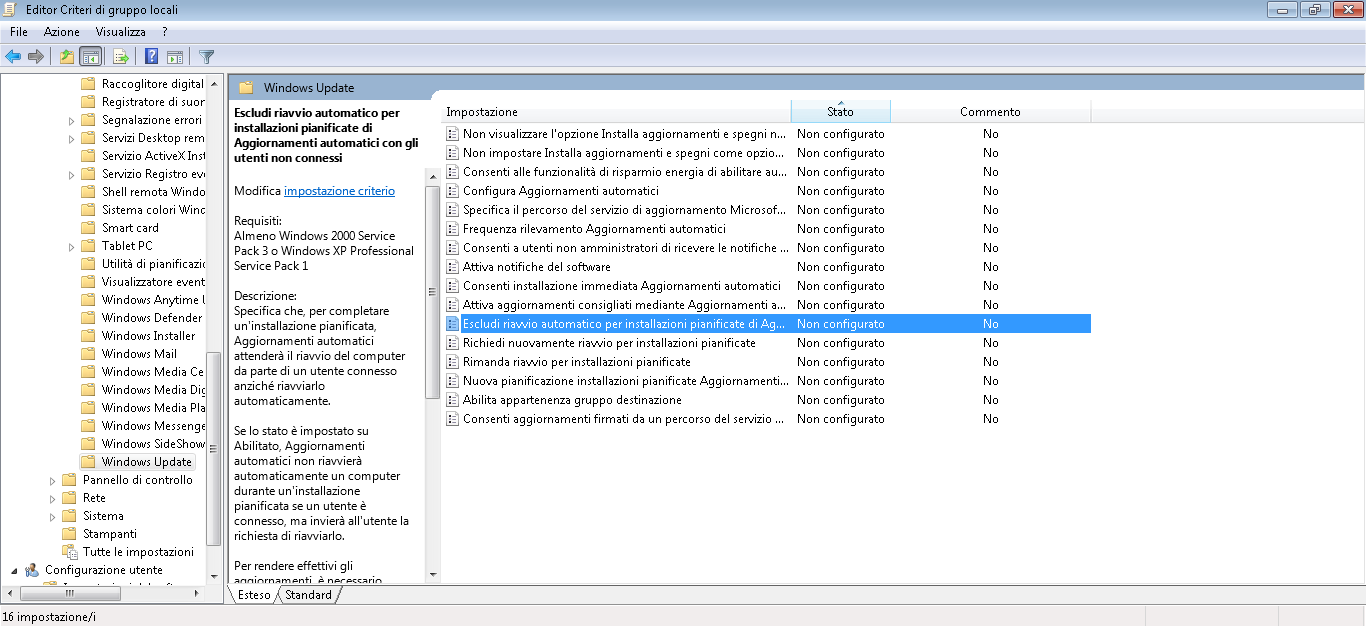1366x627 pixels.
Task: Click the Windows Installer folder icon
Action: (x=88, y=336)
